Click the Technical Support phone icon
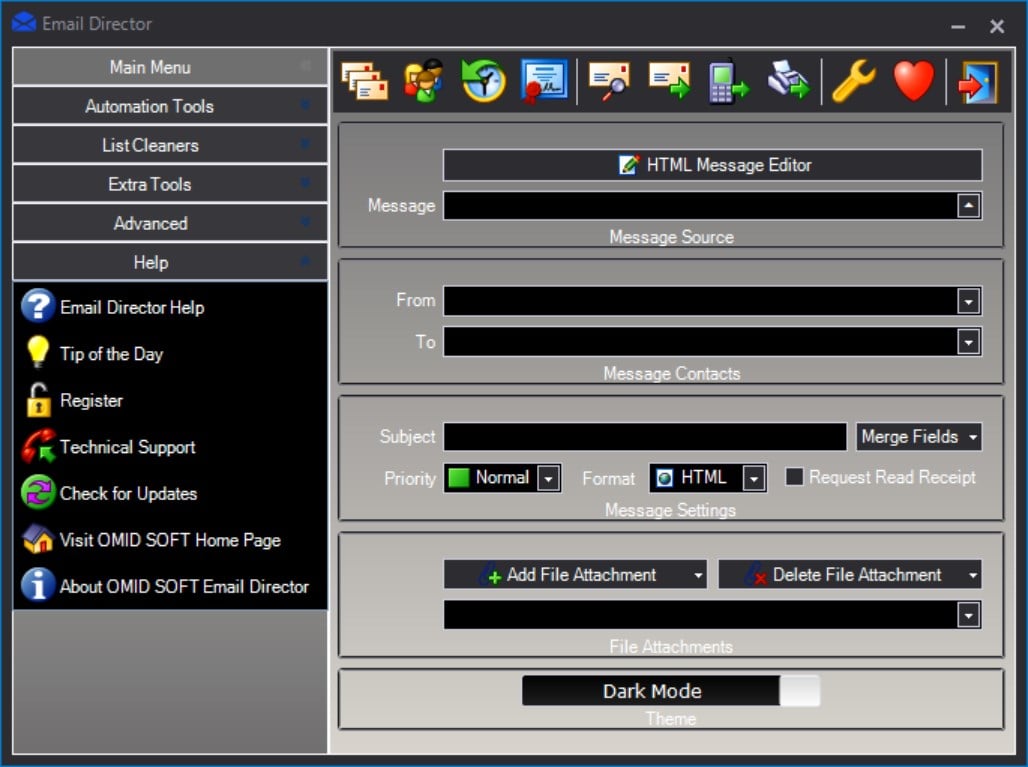This screenshot has width=1028, height=767. tap(38, 446)
